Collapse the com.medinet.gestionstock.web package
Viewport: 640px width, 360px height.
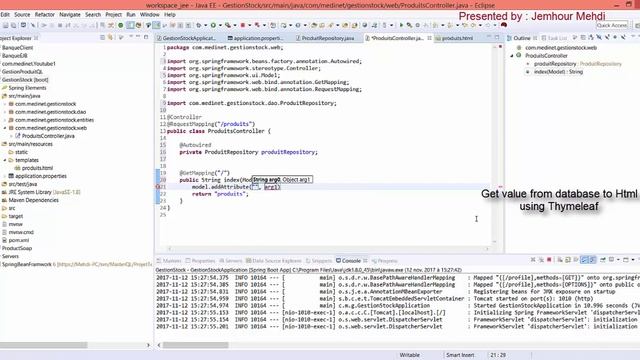coord(5,128)
